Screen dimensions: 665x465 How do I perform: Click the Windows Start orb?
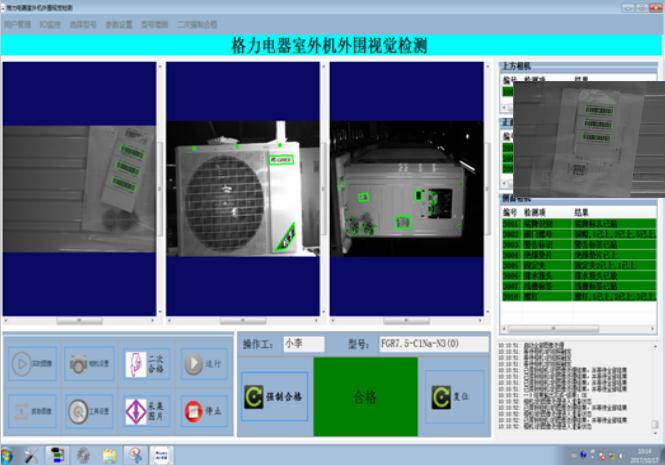click(x=7, y=456)
